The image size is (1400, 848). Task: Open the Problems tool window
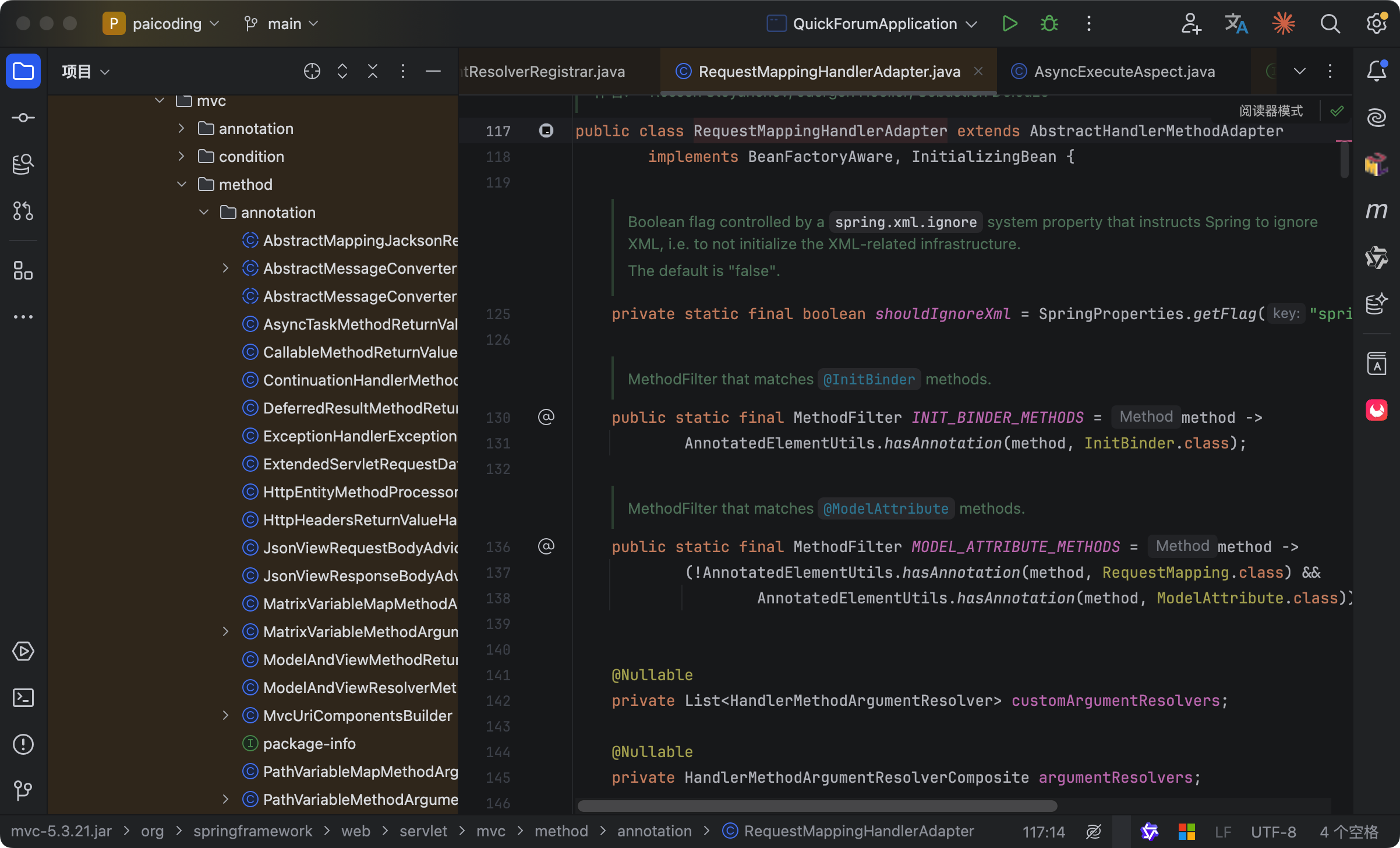(x=23, y=744)
